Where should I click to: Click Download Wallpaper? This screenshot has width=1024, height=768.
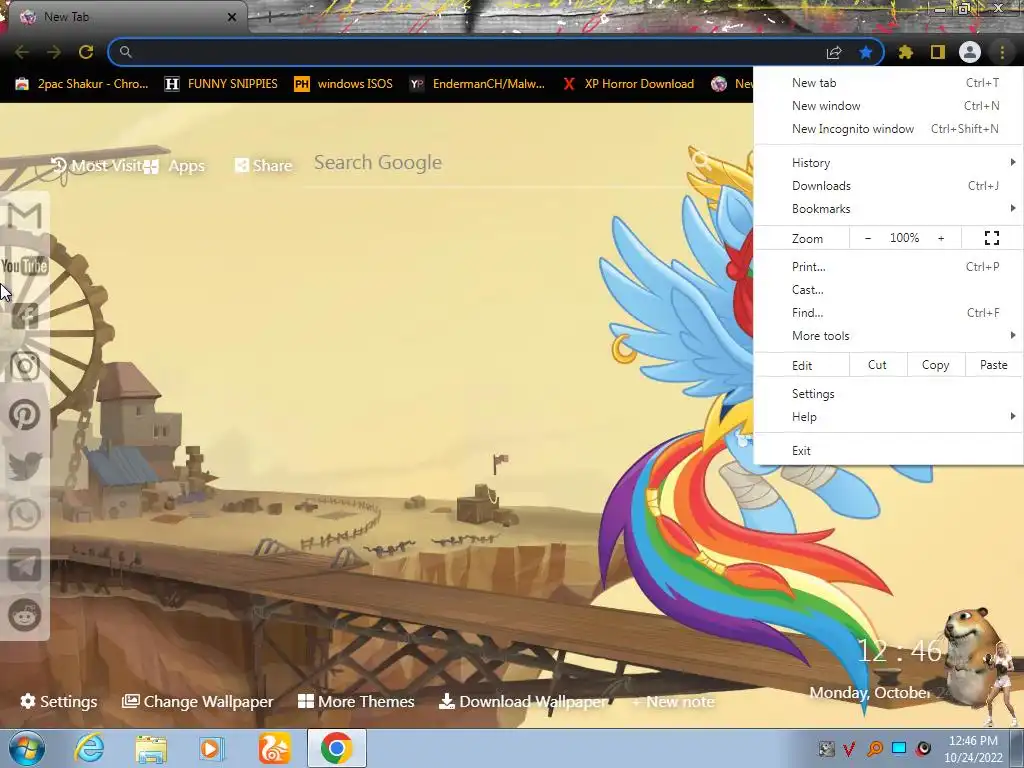[x=524, y=701]
